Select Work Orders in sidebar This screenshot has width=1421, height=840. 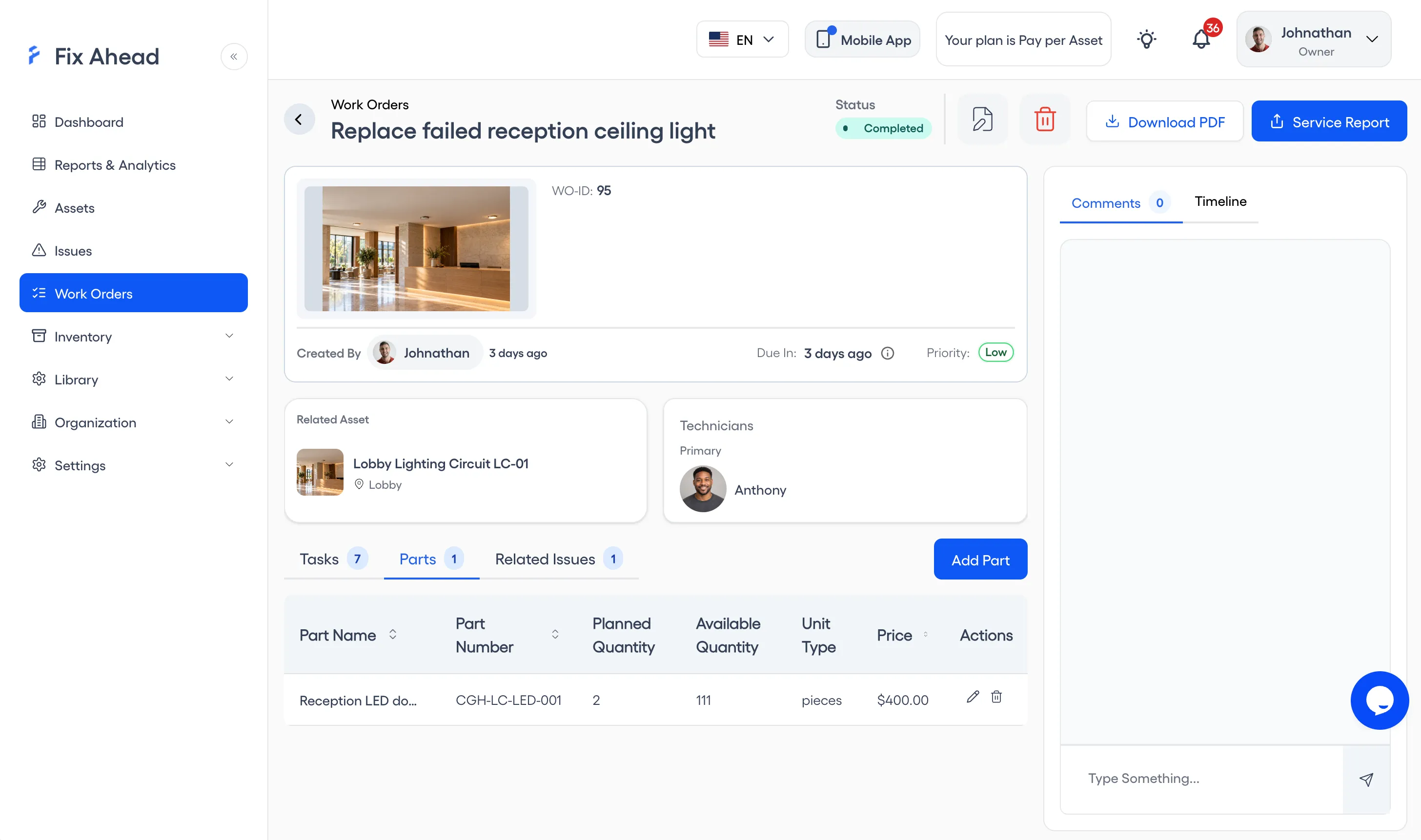[x=134, y=293]
